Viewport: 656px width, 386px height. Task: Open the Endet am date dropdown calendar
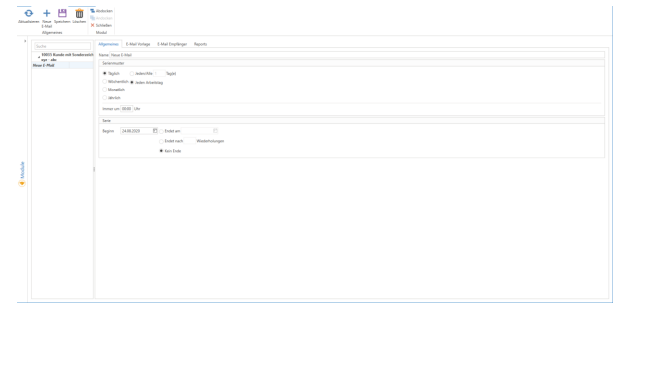(215, 131)
